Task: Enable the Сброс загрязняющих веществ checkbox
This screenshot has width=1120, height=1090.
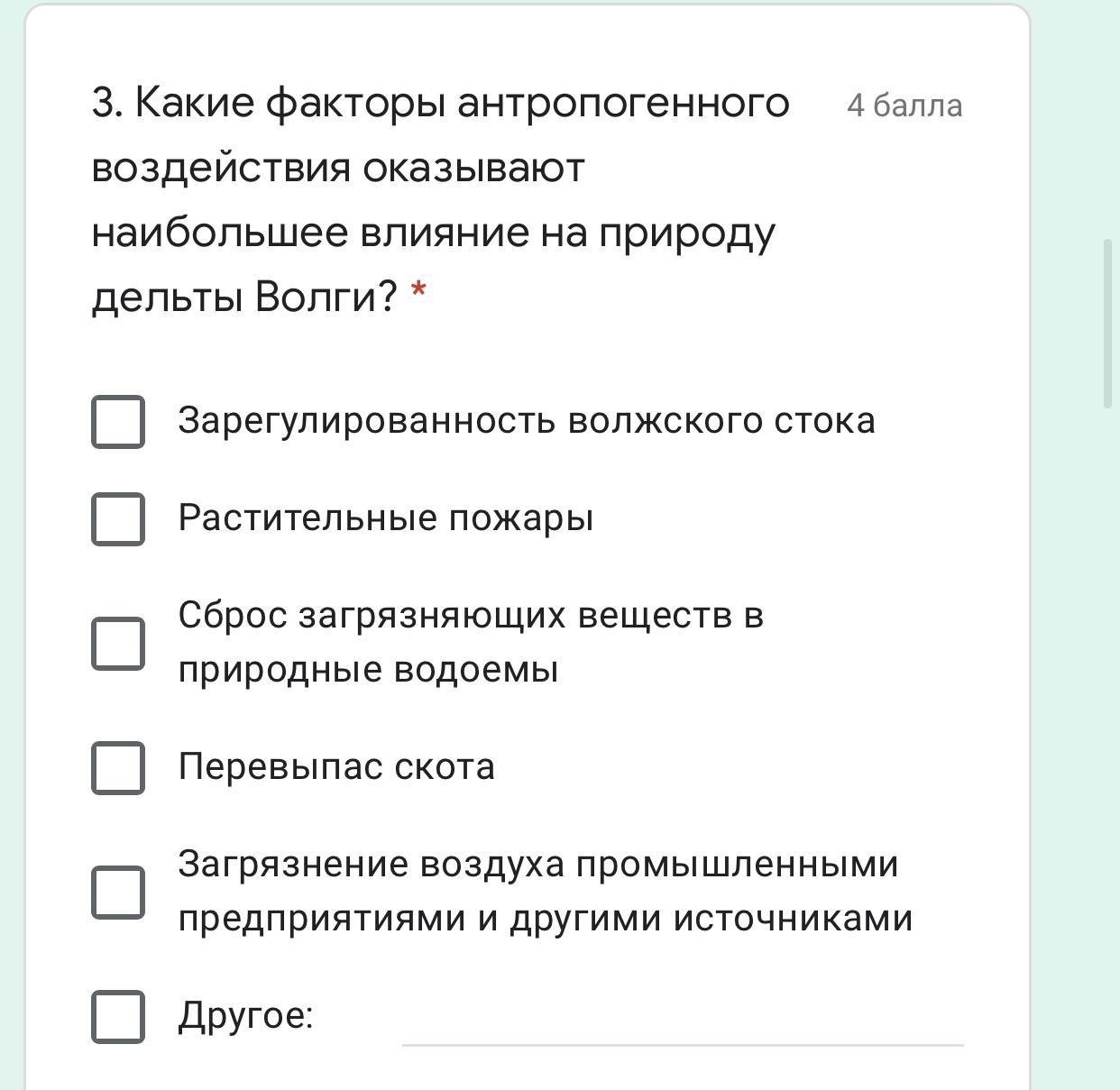Action: [118, 643]
